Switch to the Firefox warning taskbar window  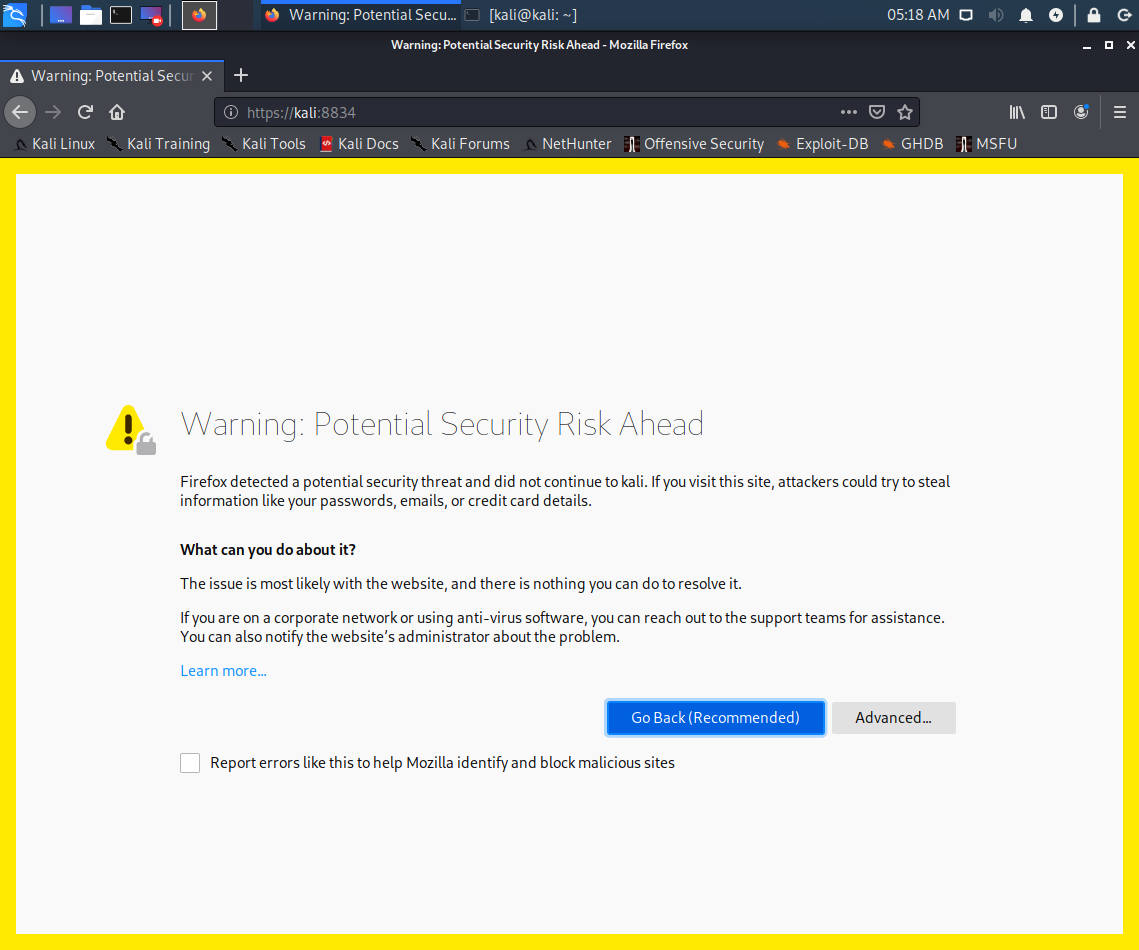tap(360, 15)
